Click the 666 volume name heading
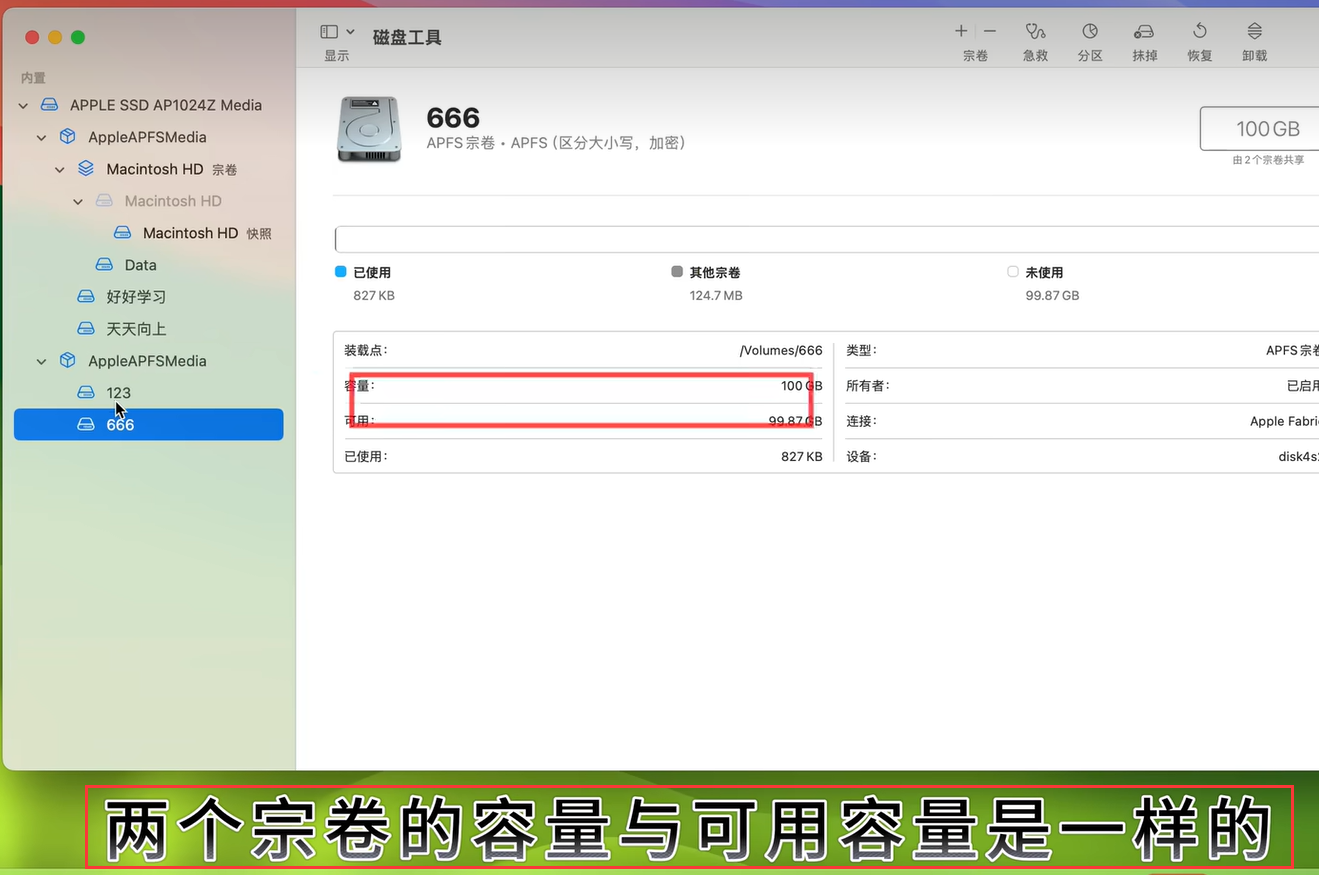The height and width of the screenshot is (875, 1319). pyautogui.click(x=453, y=118)
